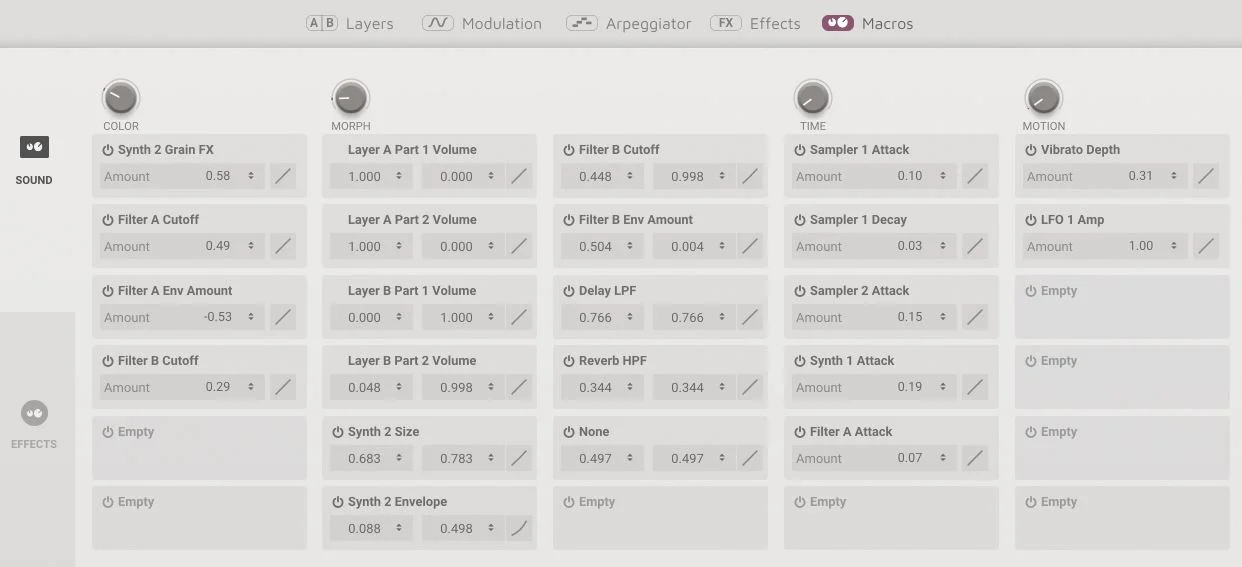Open curve shape for MORPH Filter B Cutoff
This screenshot has width=1242, height=567.
click(x=750, y=176)
